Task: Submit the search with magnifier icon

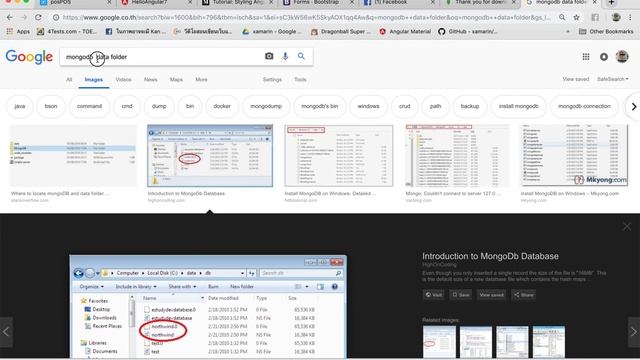Action: [x=301, y=56]
